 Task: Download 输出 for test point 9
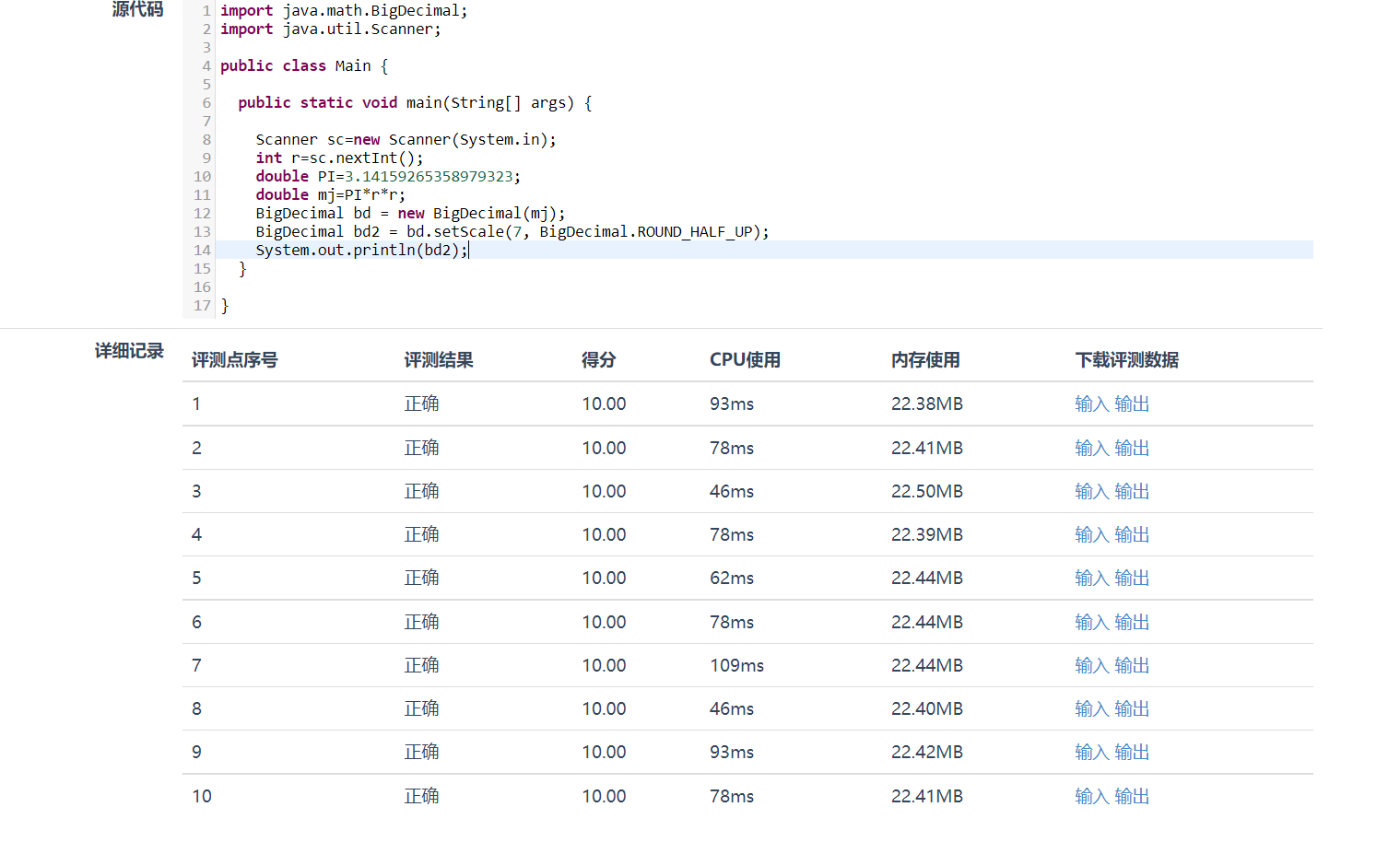1132,753
